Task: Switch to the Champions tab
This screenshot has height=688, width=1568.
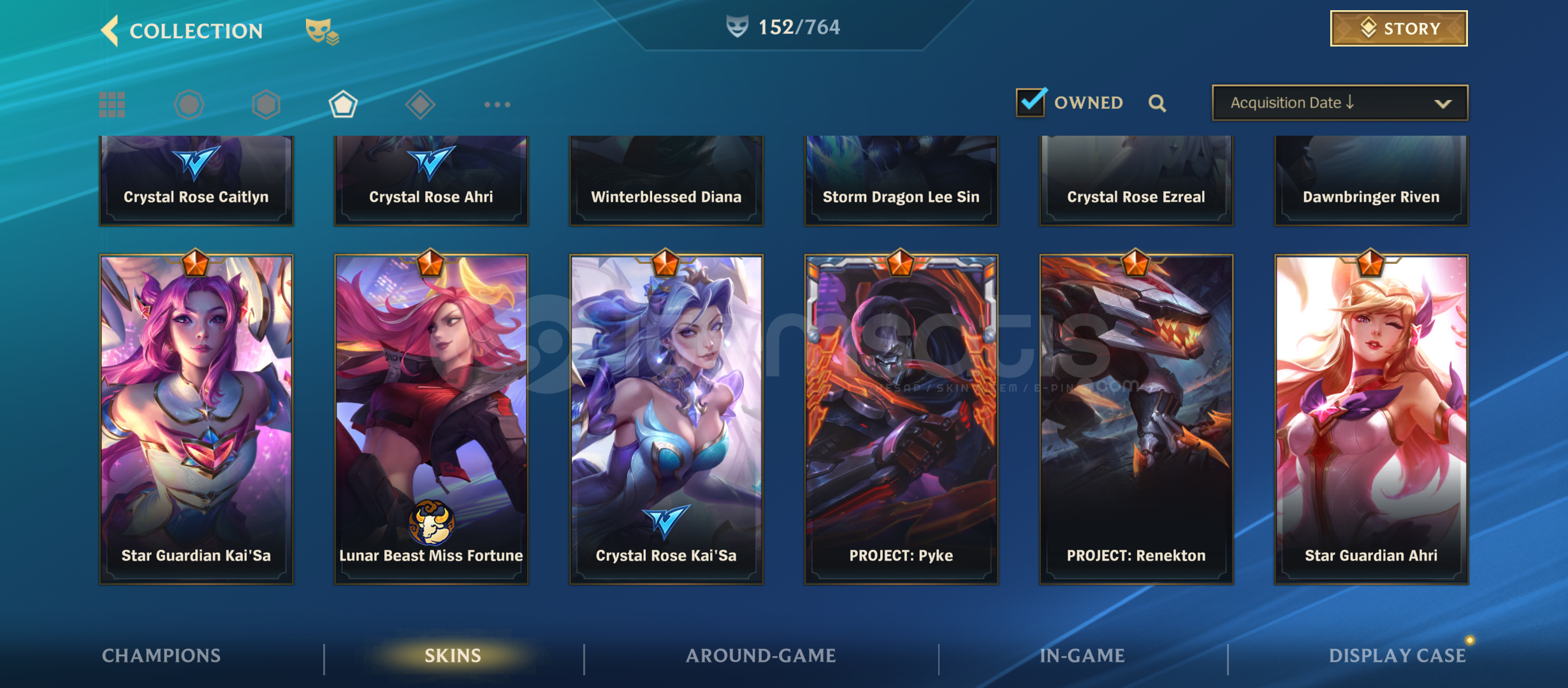Action: (x=161, y=656)
